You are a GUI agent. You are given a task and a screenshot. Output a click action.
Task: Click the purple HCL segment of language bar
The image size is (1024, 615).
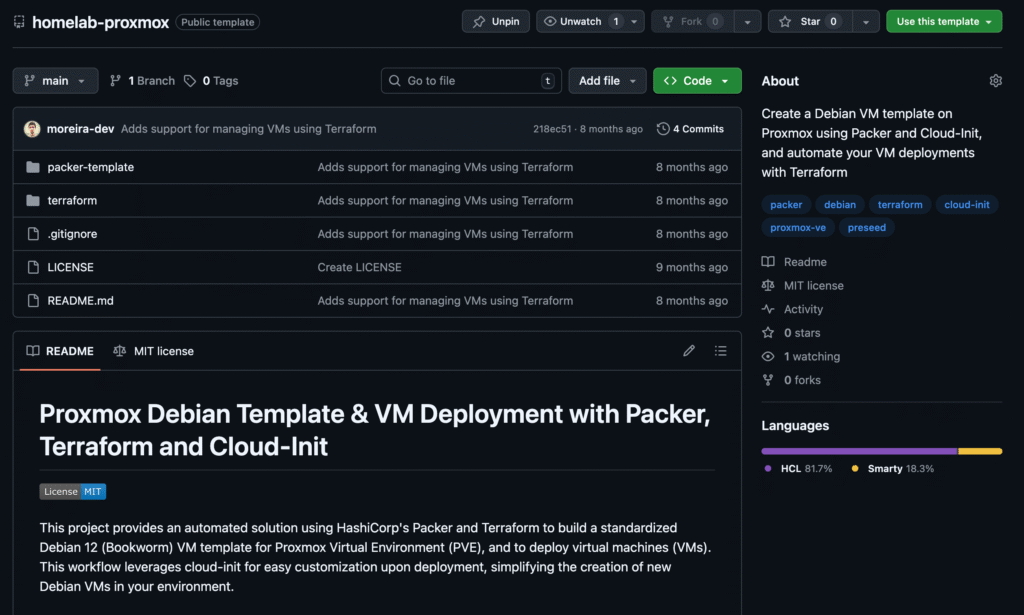pos(859,451)
